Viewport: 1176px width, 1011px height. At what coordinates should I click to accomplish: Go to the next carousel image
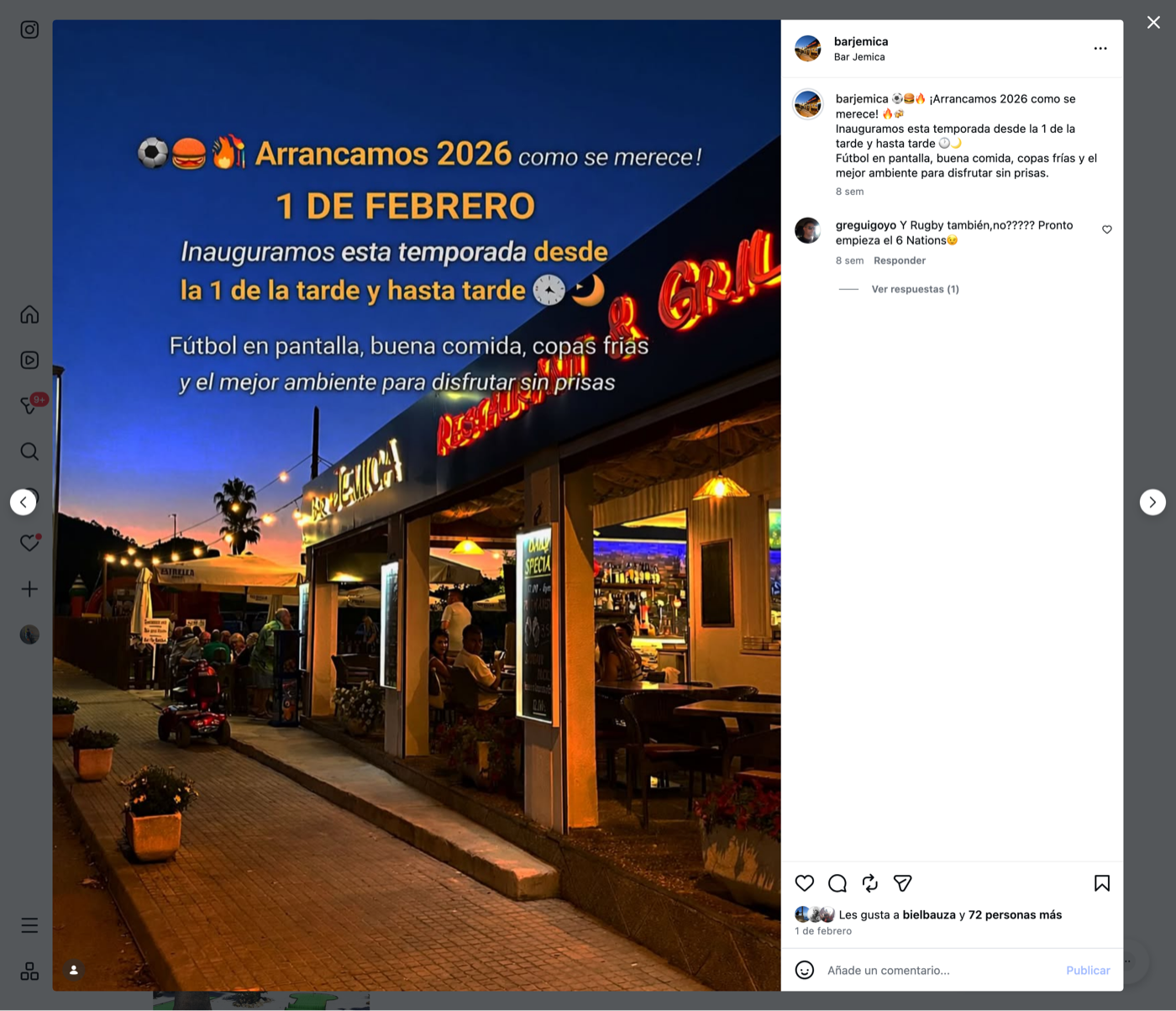click(1152, 502)
